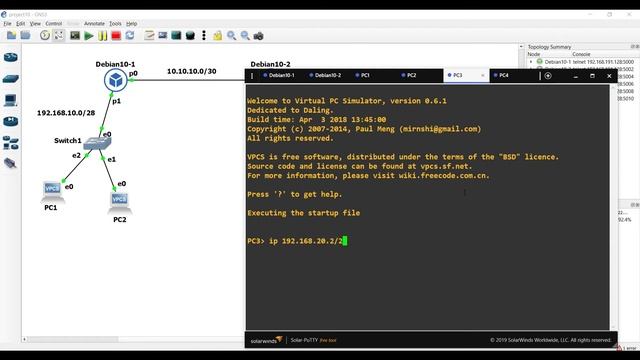Select the Draw a rectangle icon
640x360 pixels.
tap(176, 36)
